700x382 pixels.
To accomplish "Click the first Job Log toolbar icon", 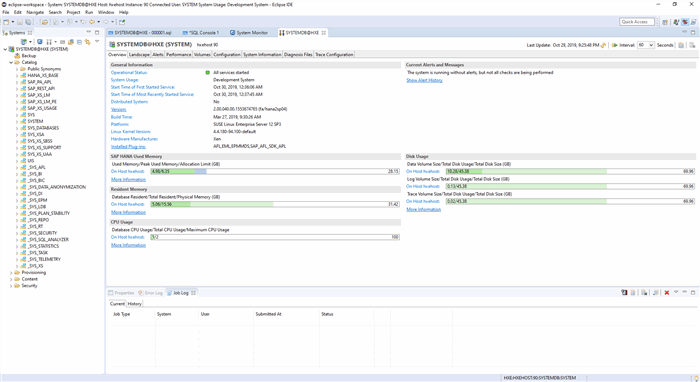I will point(624,293).
